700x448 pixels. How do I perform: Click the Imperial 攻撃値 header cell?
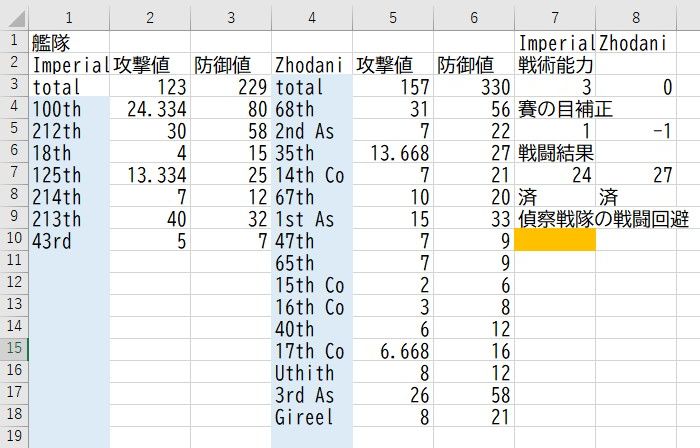click(150, 64)
